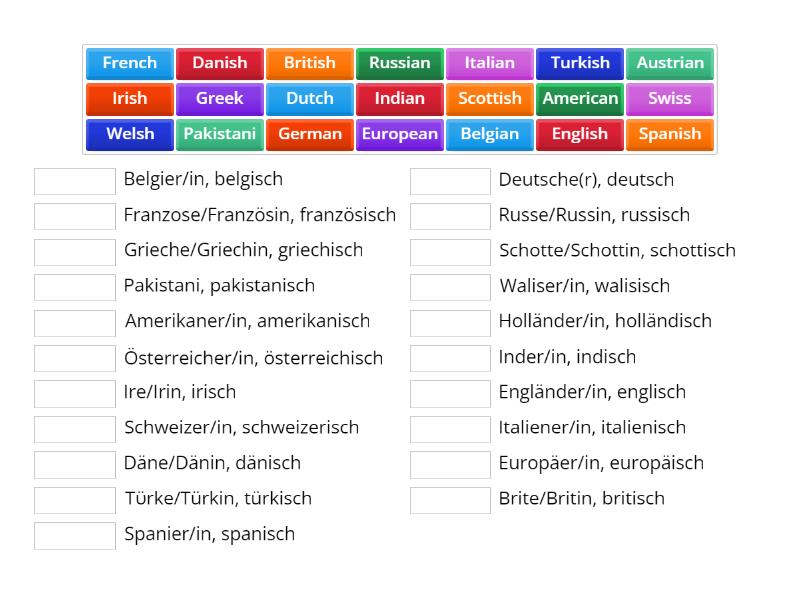This screenshot has height=600, width=800.
Task: Choose the Turkish nationality tile
Action: [580, 63]
